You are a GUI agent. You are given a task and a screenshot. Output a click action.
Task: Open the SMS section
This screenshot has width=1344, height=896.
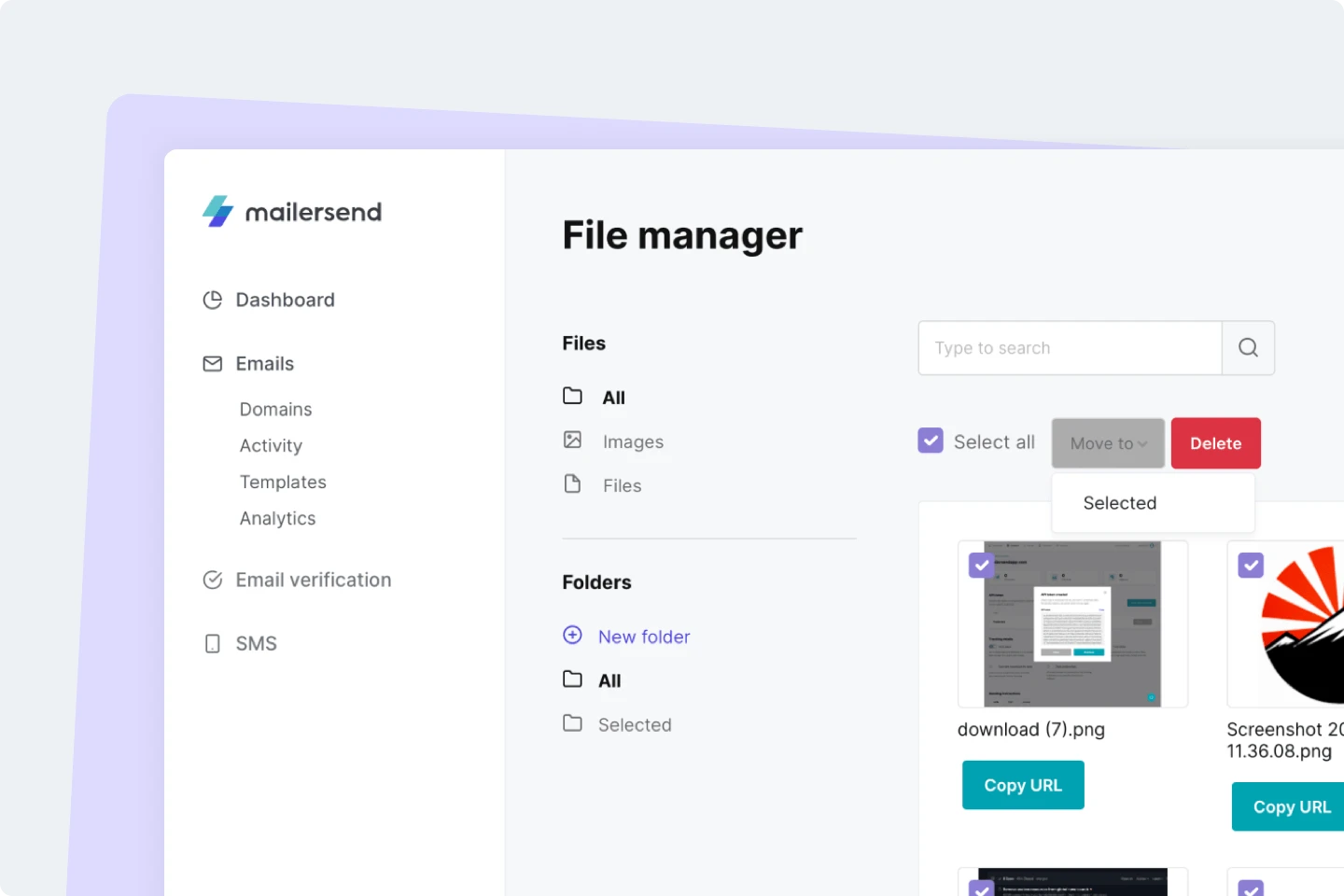coord(256,643)
